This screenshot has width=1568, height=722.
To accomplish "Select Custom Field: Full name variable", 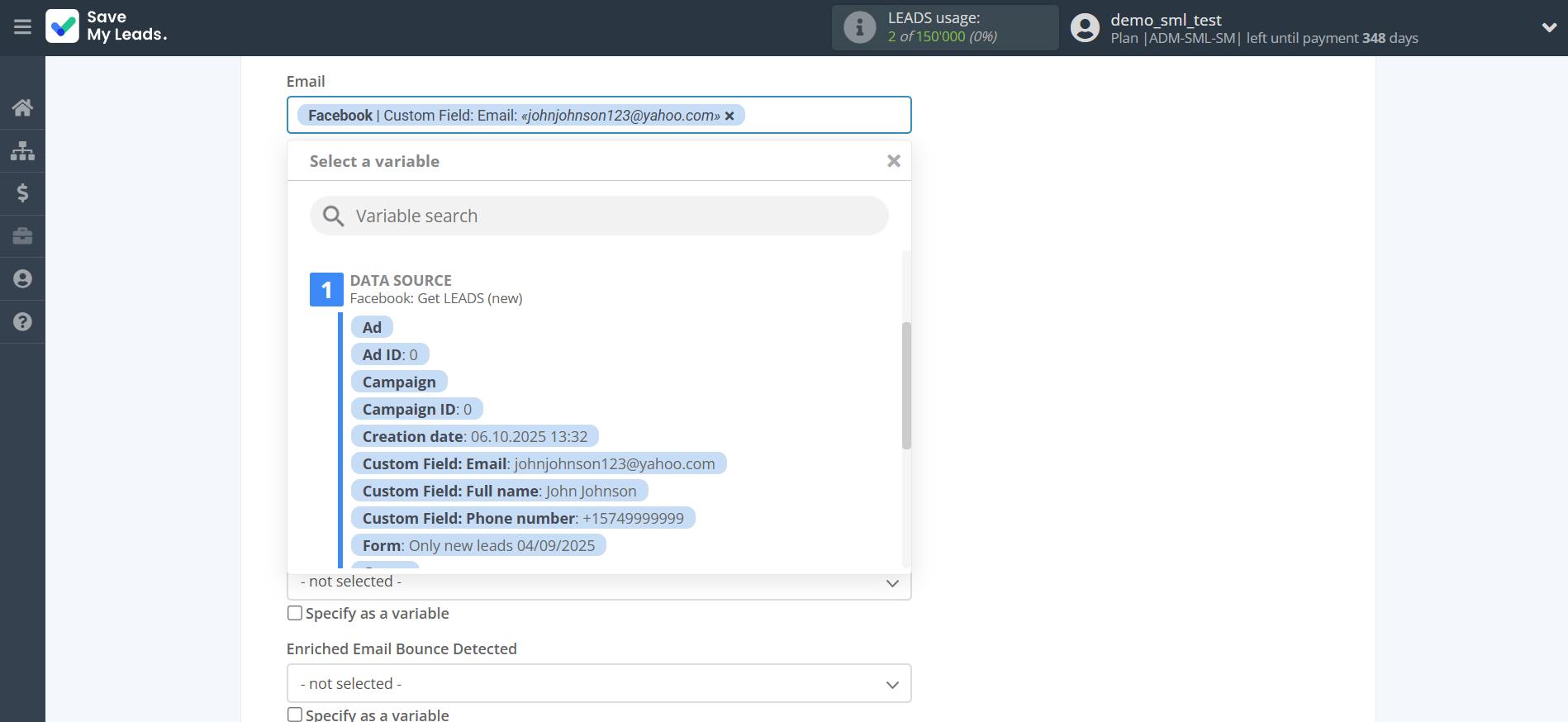I will pyautogui.click(x=499, y=492).
